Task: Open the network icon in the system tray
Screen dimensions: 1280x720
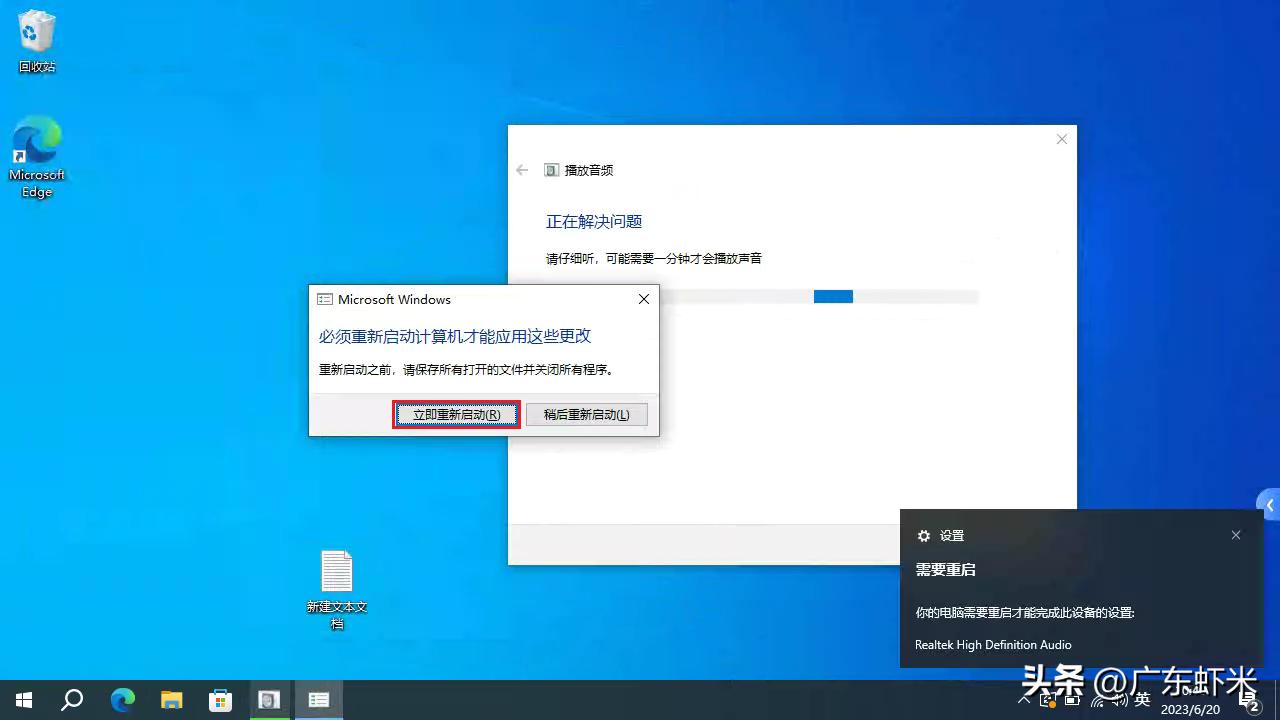Action: click(x=1094, y=700)
